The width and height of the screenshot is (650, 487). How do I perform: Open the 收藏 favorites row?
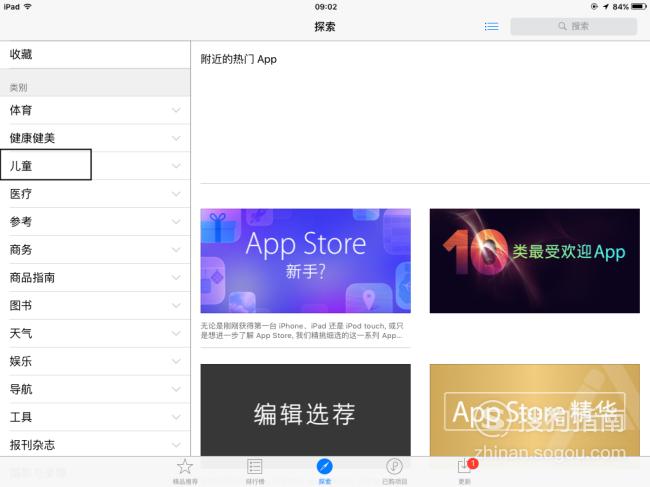tap(95, 54)
